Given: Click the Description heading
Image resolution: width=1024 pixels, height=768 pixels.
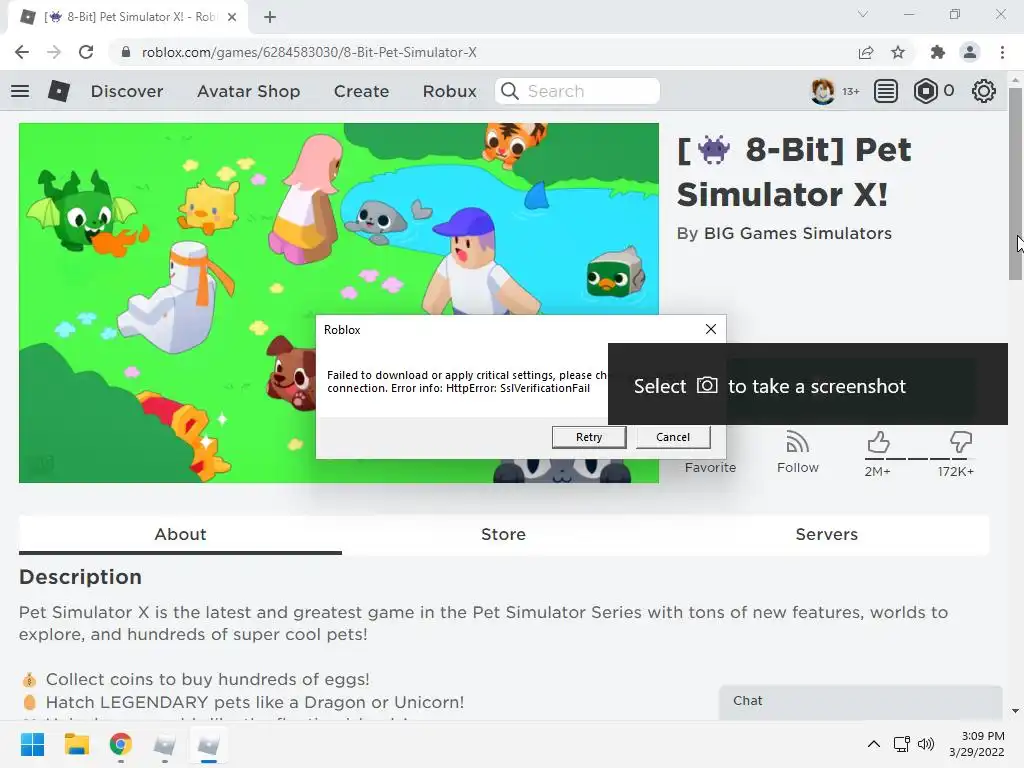Looking at the screenshot, I should coord(80,577).
